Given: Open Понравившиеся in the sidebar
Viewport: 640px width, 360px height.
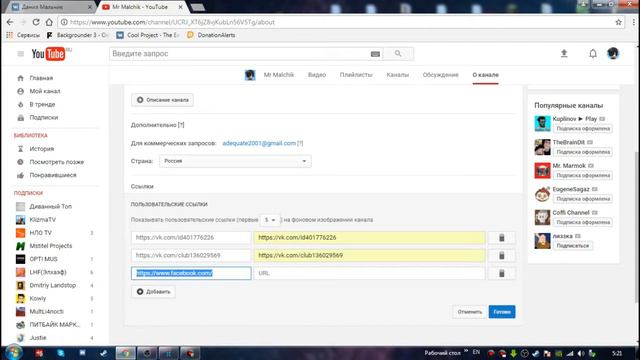Looking at the screenshot, I should coord(53,175).
